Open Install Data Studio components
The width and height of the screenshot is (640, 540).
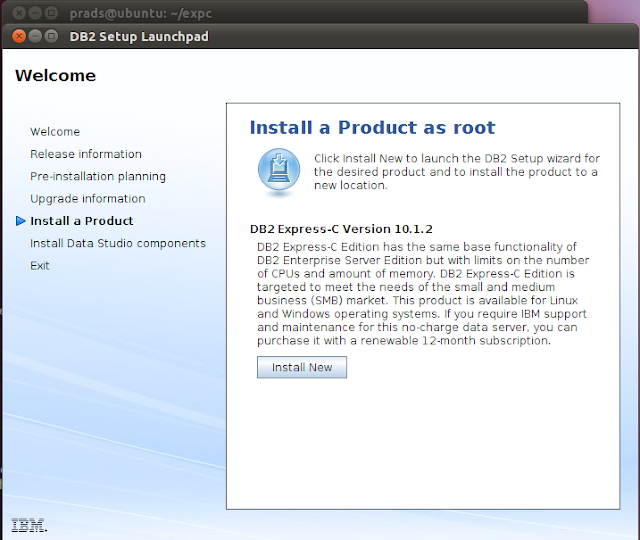point(118,243)
